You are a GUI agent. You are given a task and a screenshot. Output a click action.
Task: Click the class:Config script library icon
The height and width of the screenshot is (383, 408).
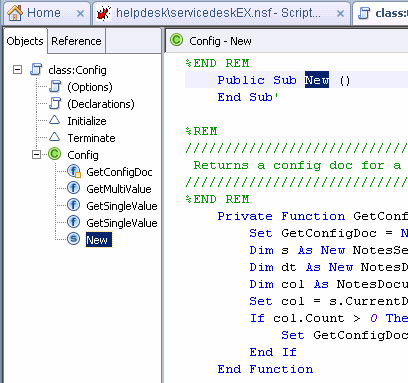[36, 70]
